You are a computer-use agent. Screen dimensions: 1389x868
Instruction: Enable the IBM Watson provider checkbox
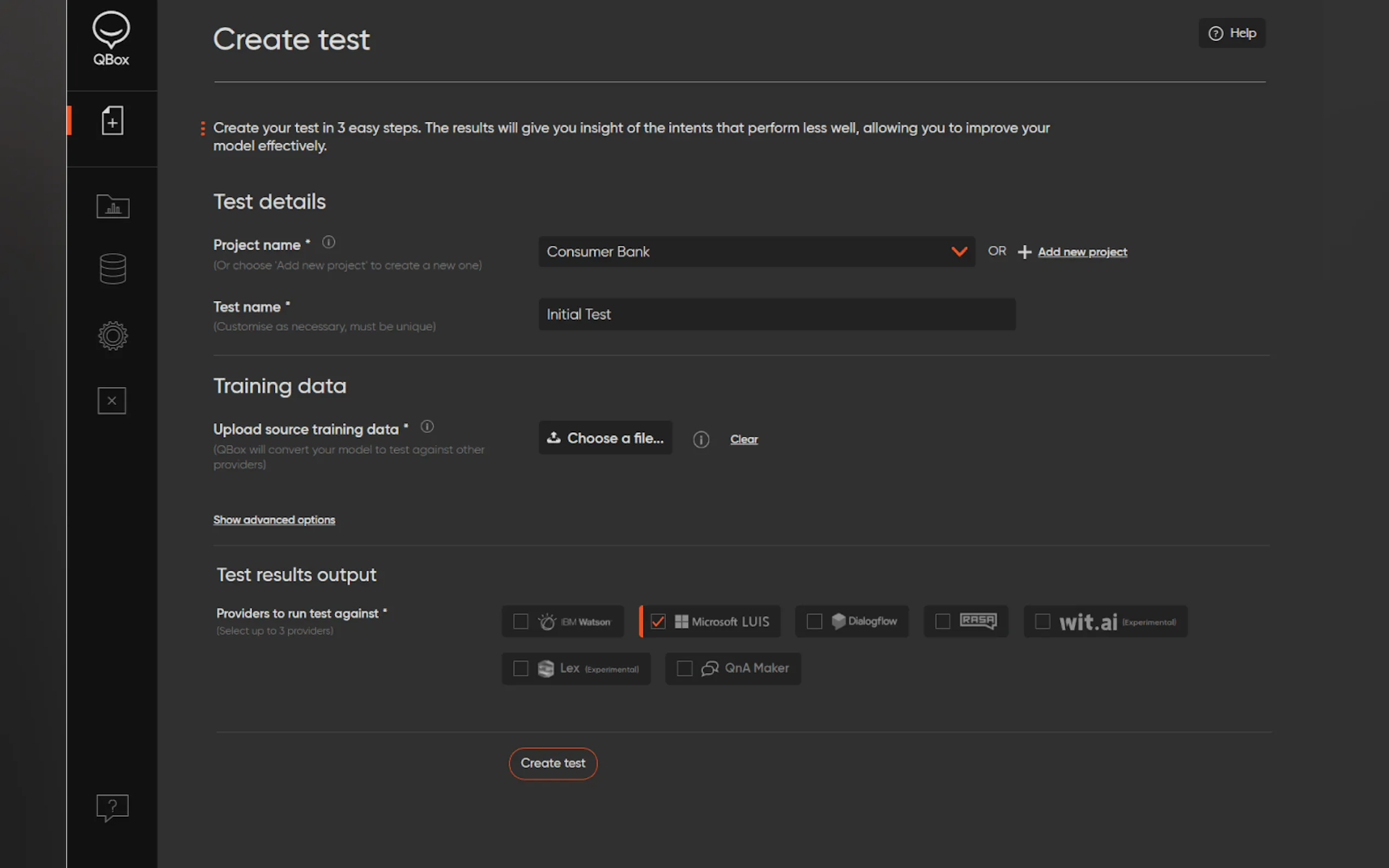coord(521,621)
